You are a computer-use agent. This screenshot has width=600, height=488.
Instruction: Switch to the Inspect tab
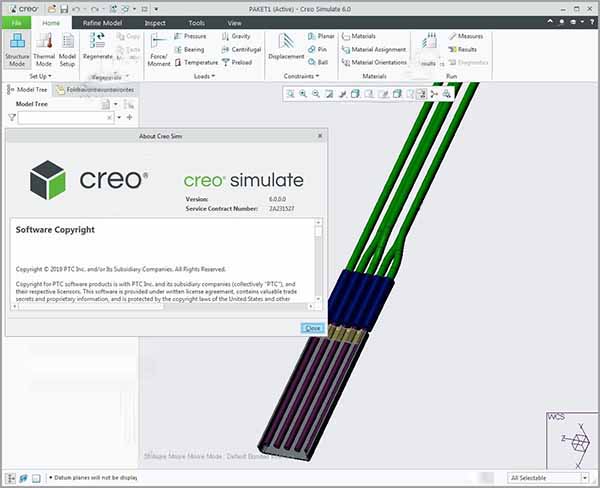pos(155,23)
